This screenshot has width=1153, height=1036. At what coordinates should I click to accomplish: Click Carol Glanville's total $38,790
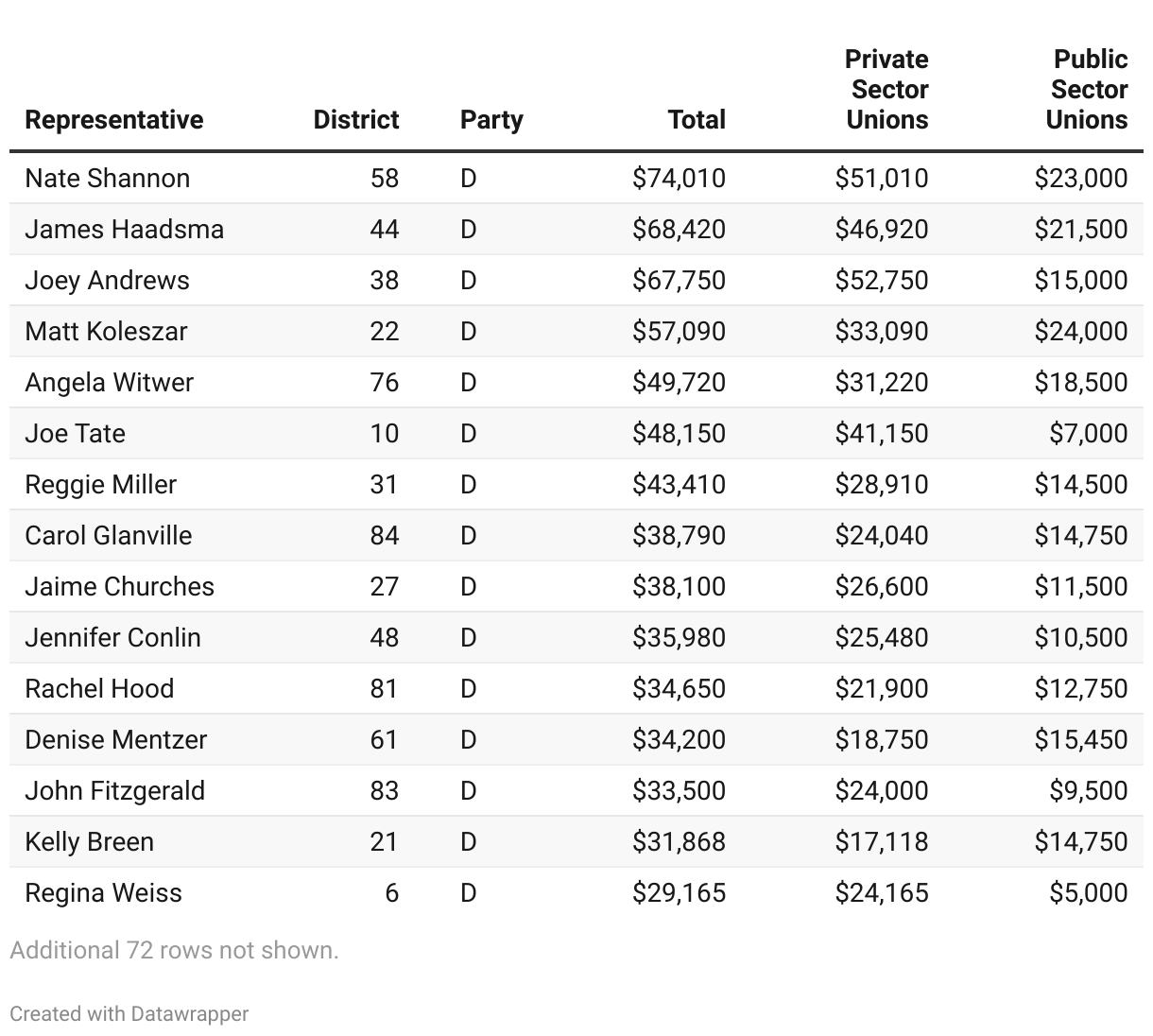[679, 536]
